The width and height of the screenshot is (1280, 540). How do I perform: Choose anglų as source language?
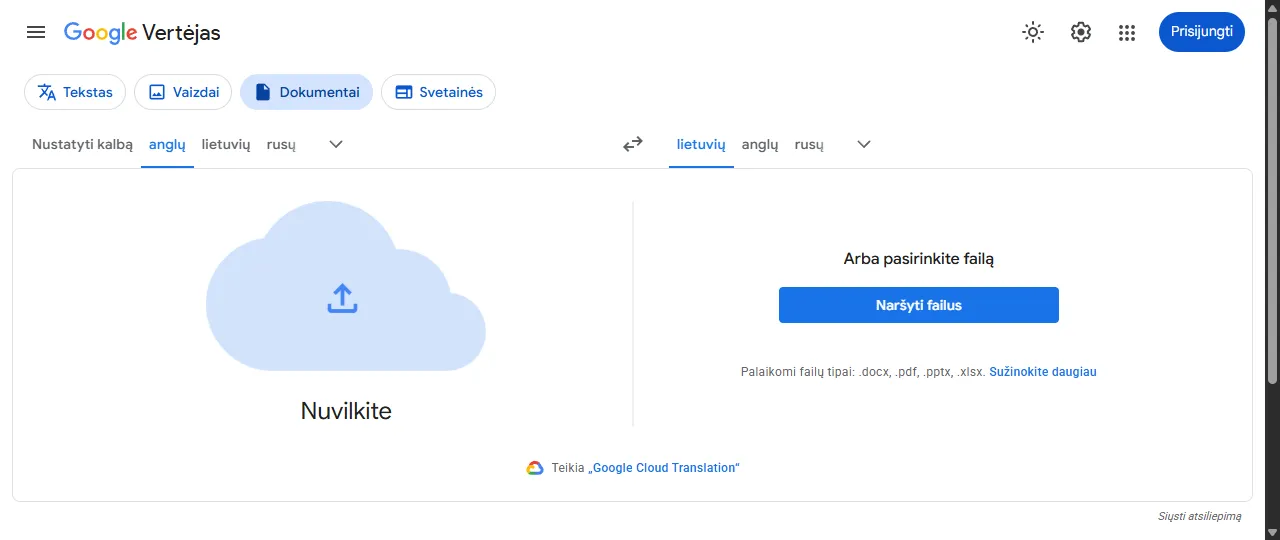point(167,144)
